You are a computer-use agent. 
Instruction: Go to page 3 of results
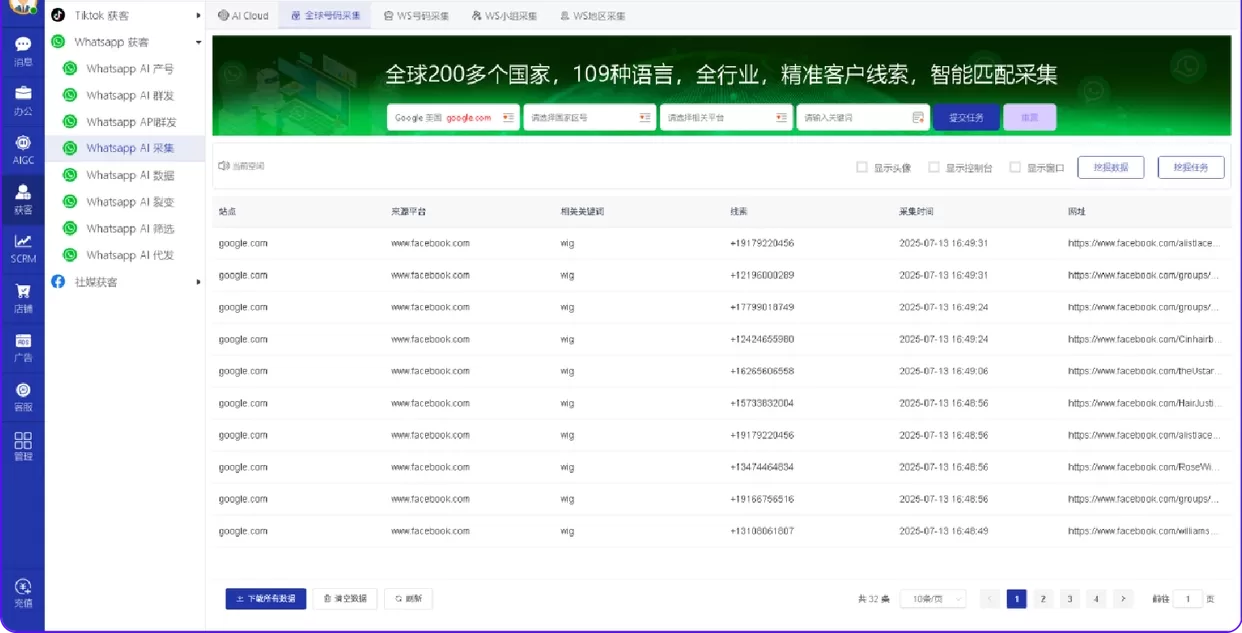click(x=1069, y=598)
